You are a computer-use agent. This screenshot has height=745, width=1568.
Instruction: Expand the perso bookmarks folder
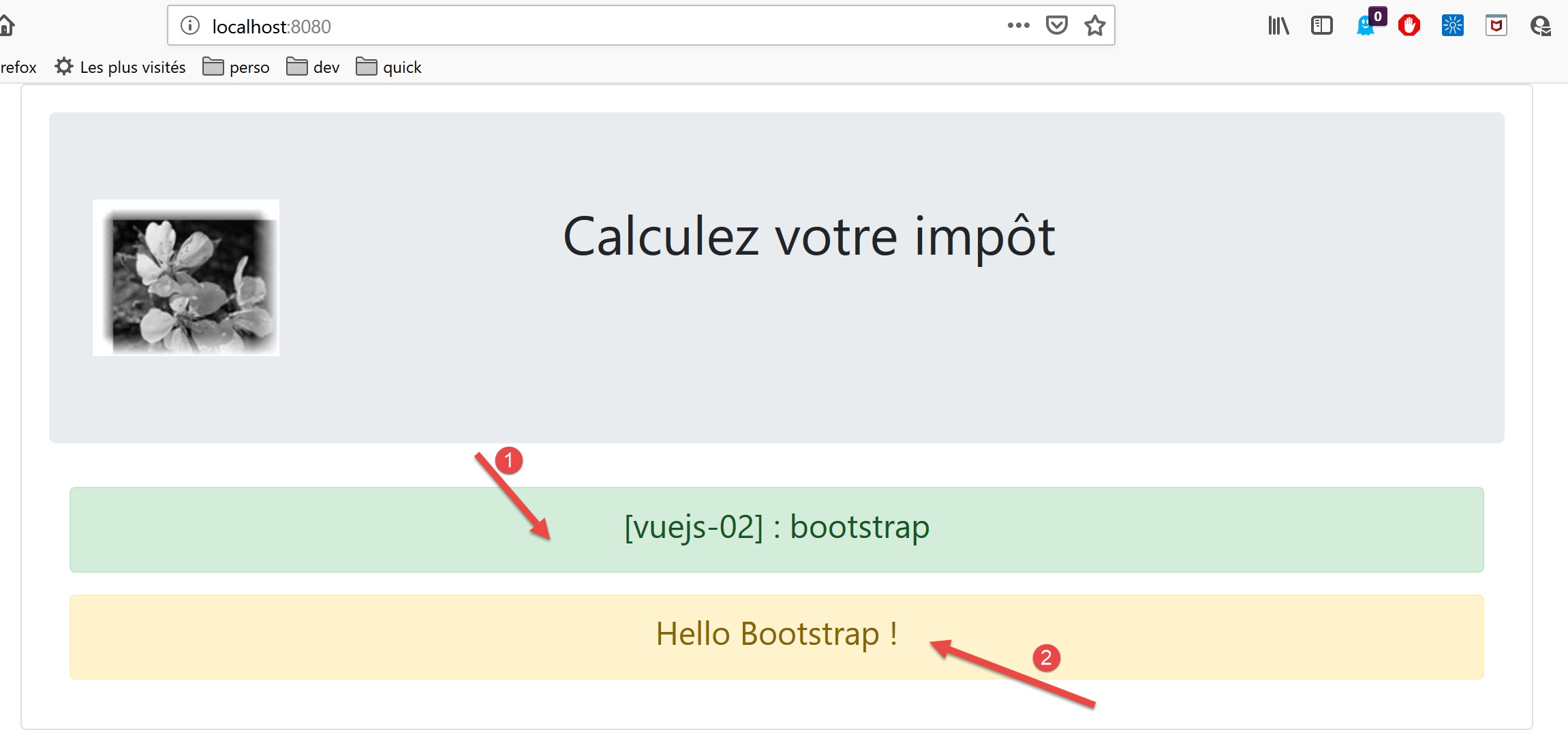(236, 67)
